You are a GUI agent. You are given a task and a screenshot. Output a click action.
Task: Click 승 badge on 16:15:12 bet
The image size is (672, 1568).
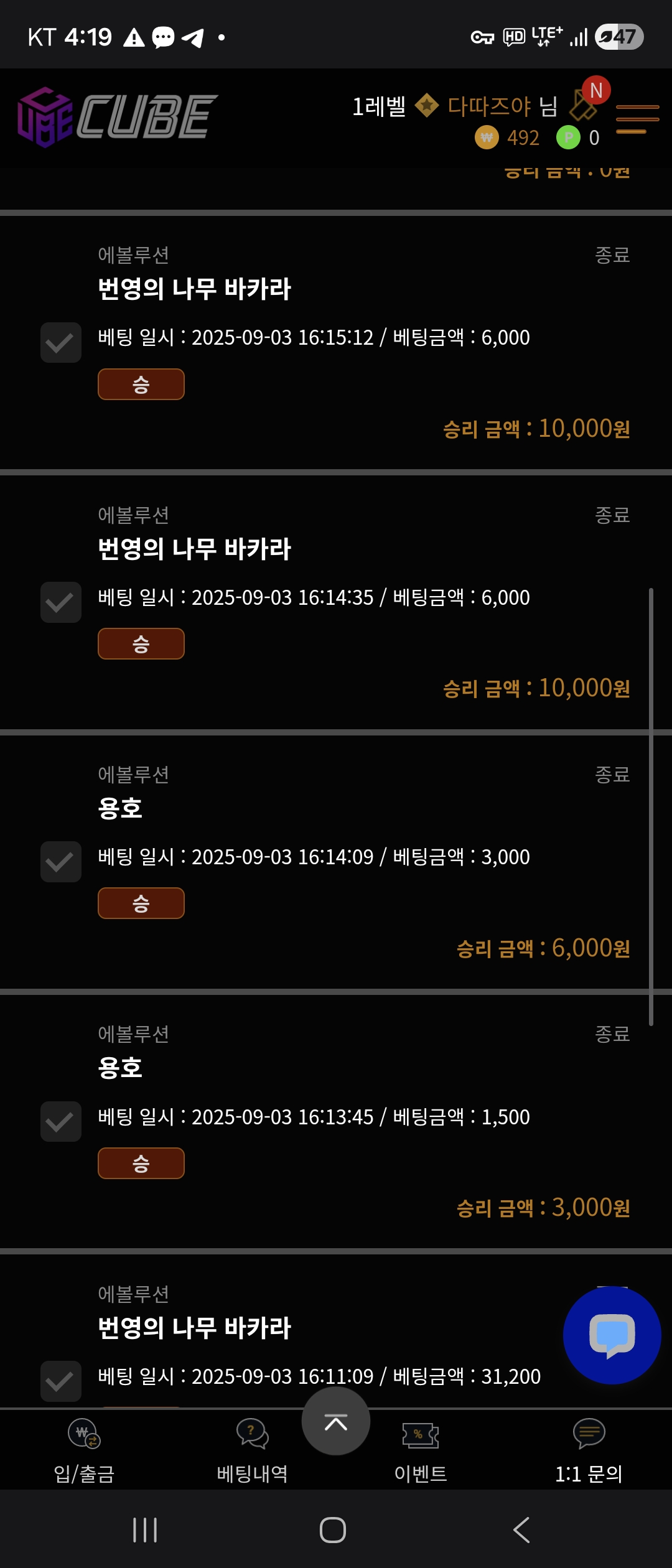(x=141, y=385)
